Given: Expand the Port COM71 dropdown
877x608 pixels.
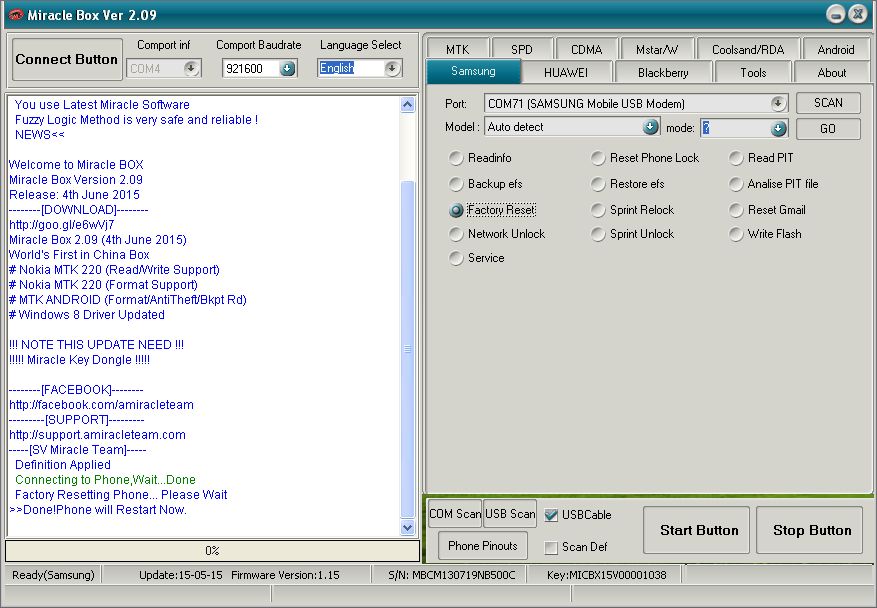Looking at the screenshot, I should tap(777, 103).
